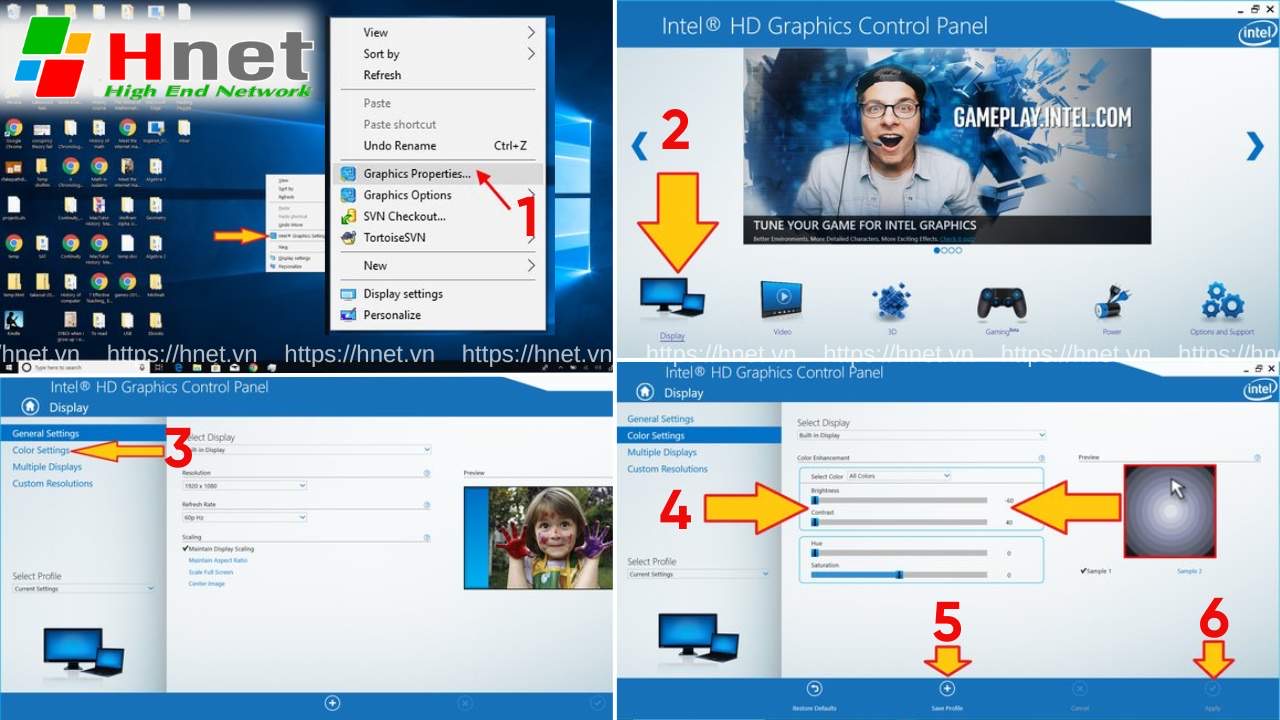Click the Save Profile plus icon in Color Settings
Image resolution: width=1280 pixels, height=720 pixels.
tap(947, 689)
